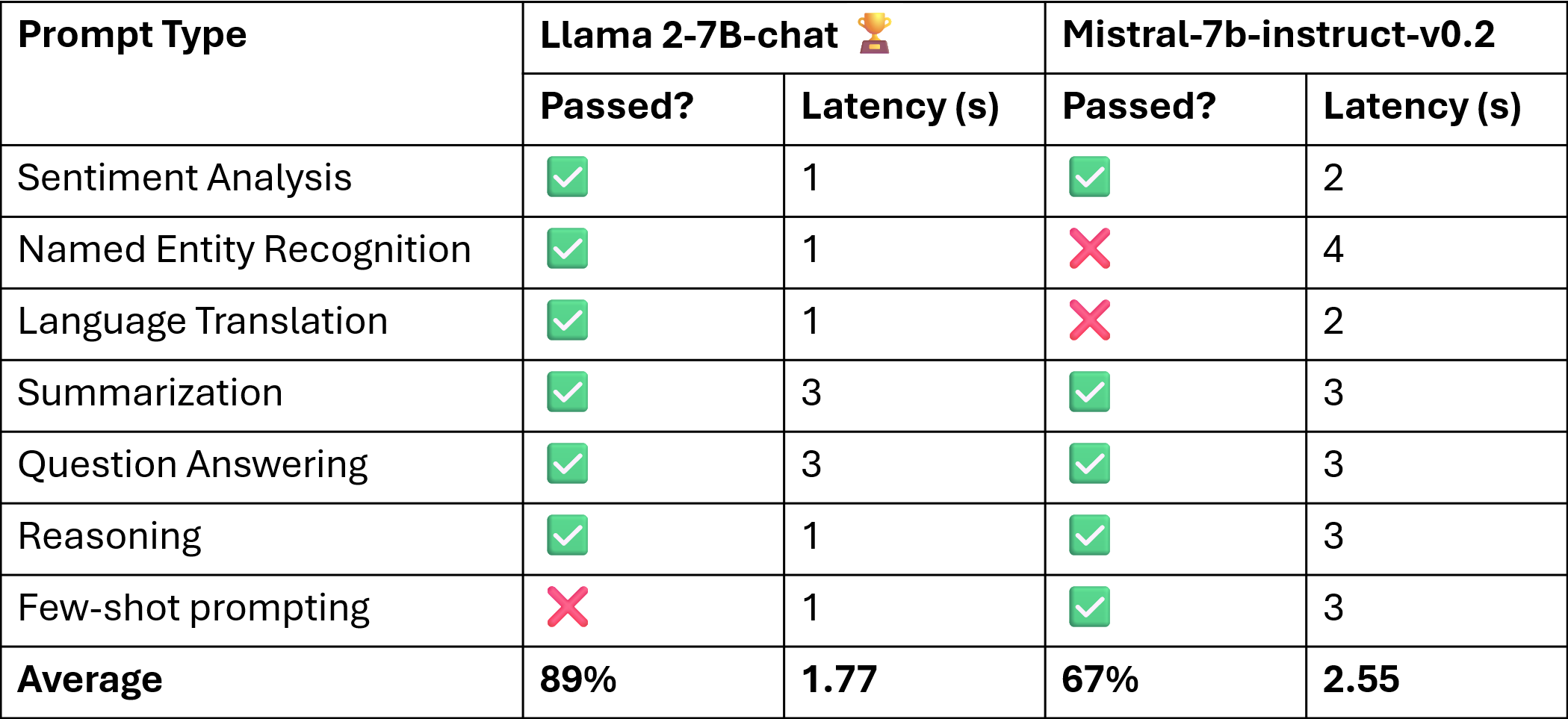This screenshot has height=719, width=1568.
Task: Click the Llama Latency (s) subheader
Action: (914, 109)
